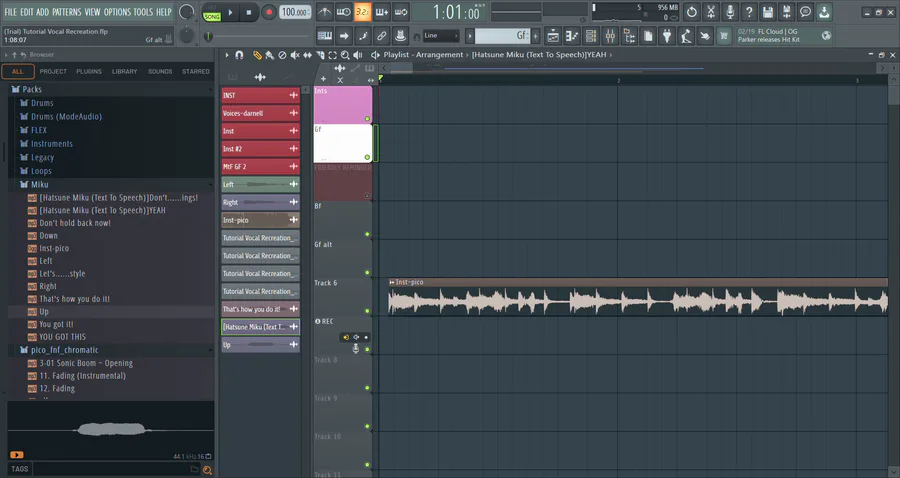Select the Draw pencil tool in Playlist
The height and width of the screenshot is (478, 900).
coord(257,55)
